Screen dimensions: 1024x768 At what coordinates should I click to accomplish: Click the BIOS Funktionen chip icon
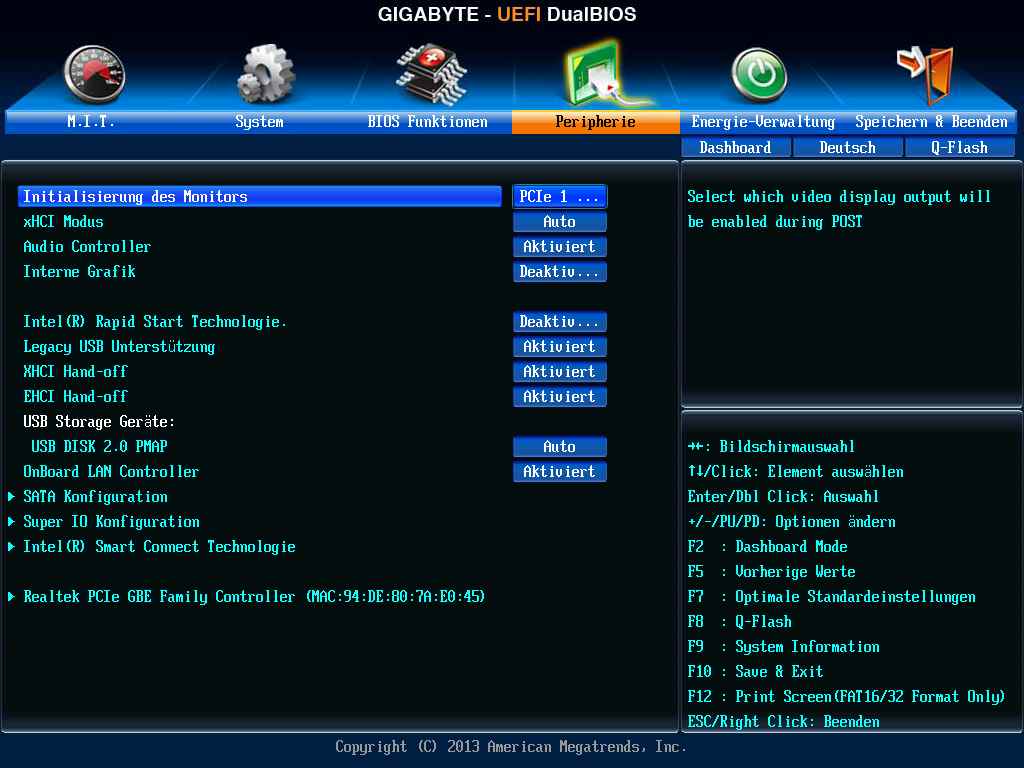pyautogui.click(x=431, y=74)
